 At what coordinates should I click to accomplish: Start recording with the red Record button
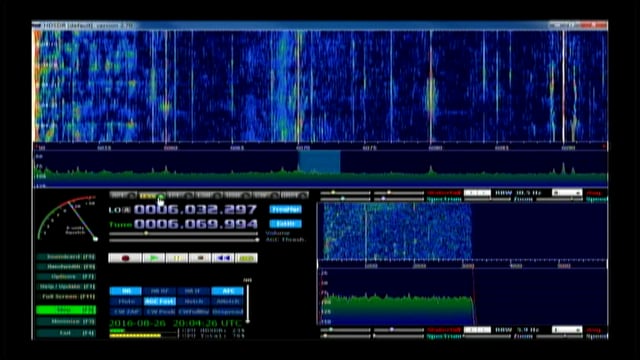tap(125, 258)
